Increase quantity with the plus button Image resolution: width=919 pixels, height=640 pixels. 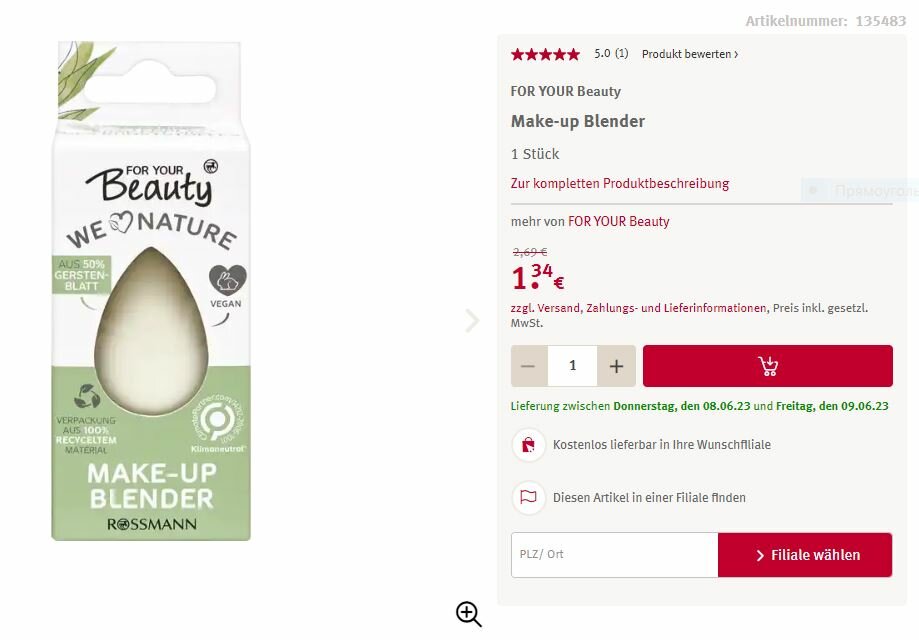tap(616, 366)
